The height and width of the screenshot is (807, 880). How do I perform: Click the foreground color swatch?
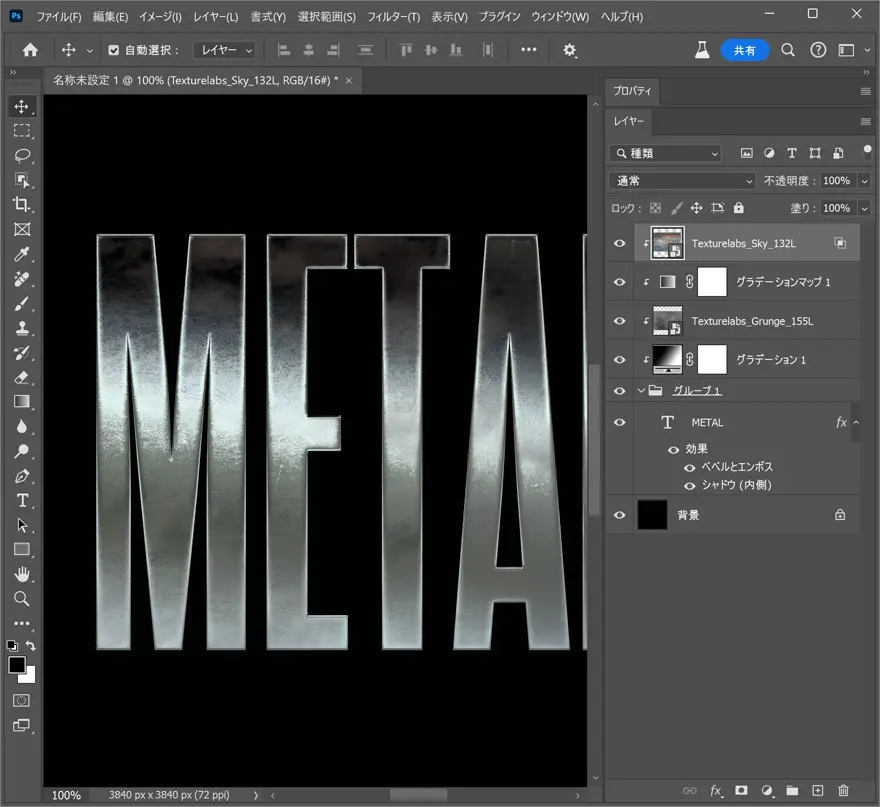point(16,664)
